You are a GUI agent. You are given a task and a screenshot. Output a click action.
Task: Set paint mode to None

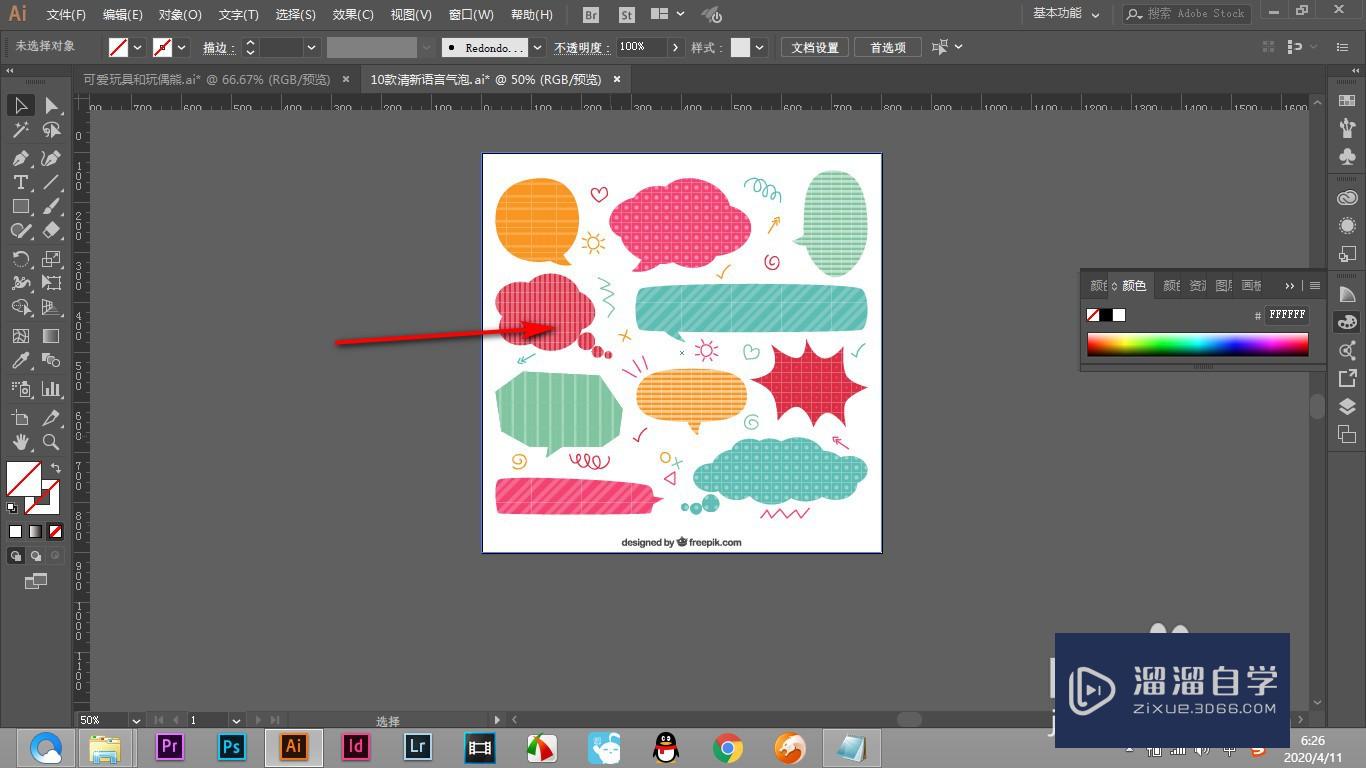(55, 532)
